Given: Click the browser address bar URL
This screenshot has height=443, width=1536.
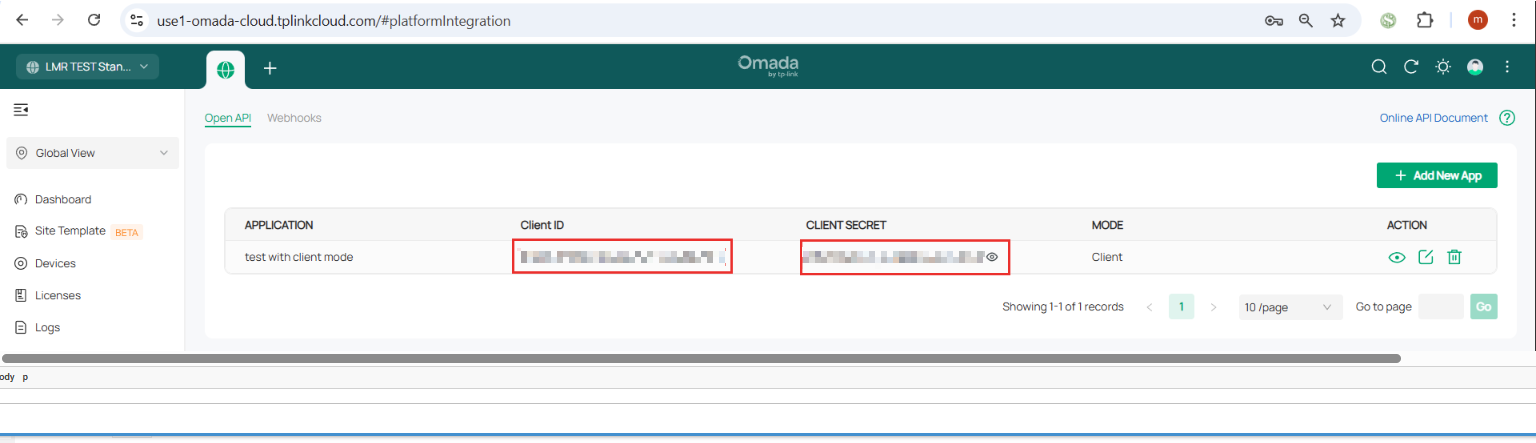Looking at the screenshot, I should 334,20.
